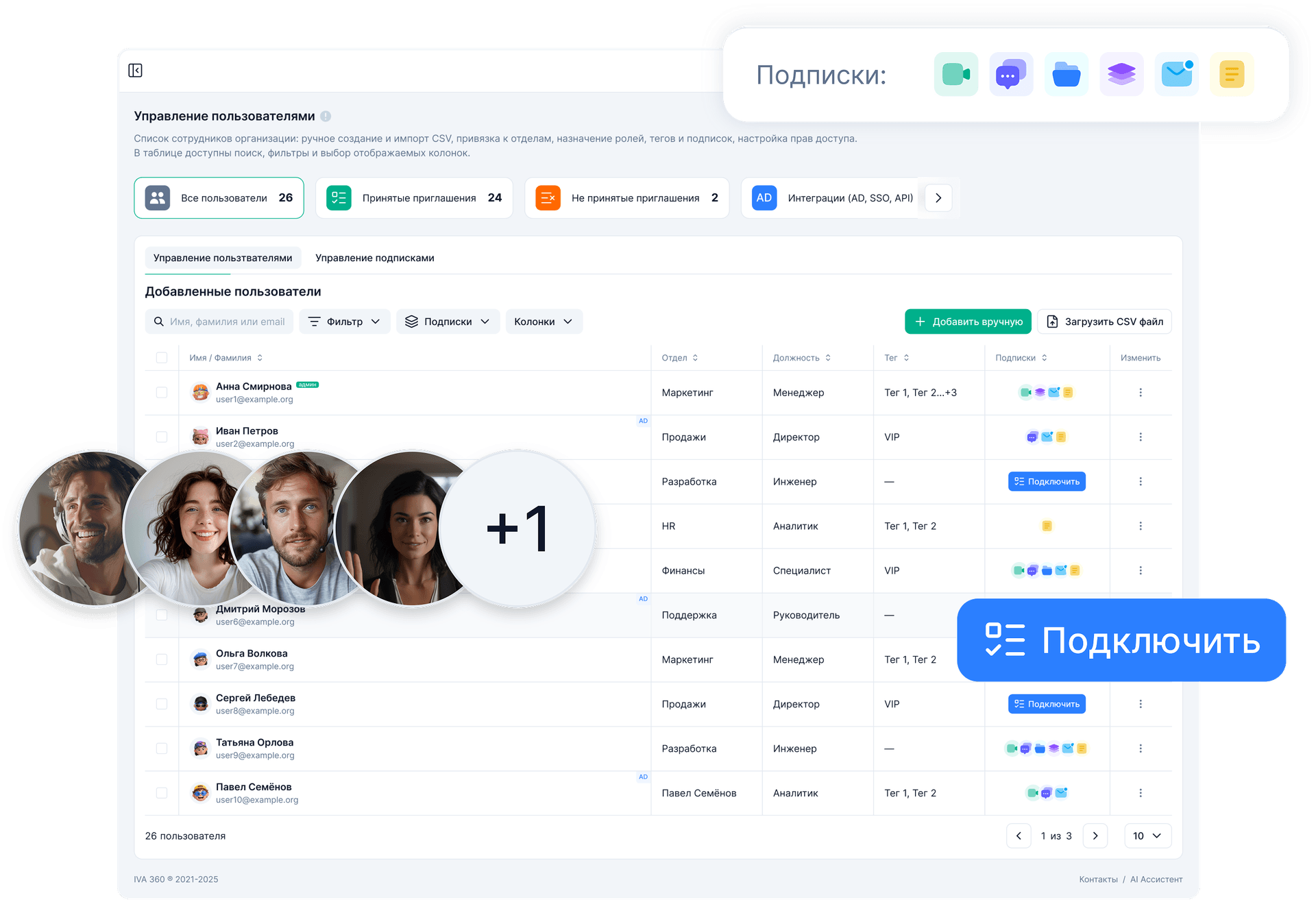Viewport: 1316px width, 900px height.
Task: Open the rows-per-page dropdown showing 10
Action: [1147, 836]
